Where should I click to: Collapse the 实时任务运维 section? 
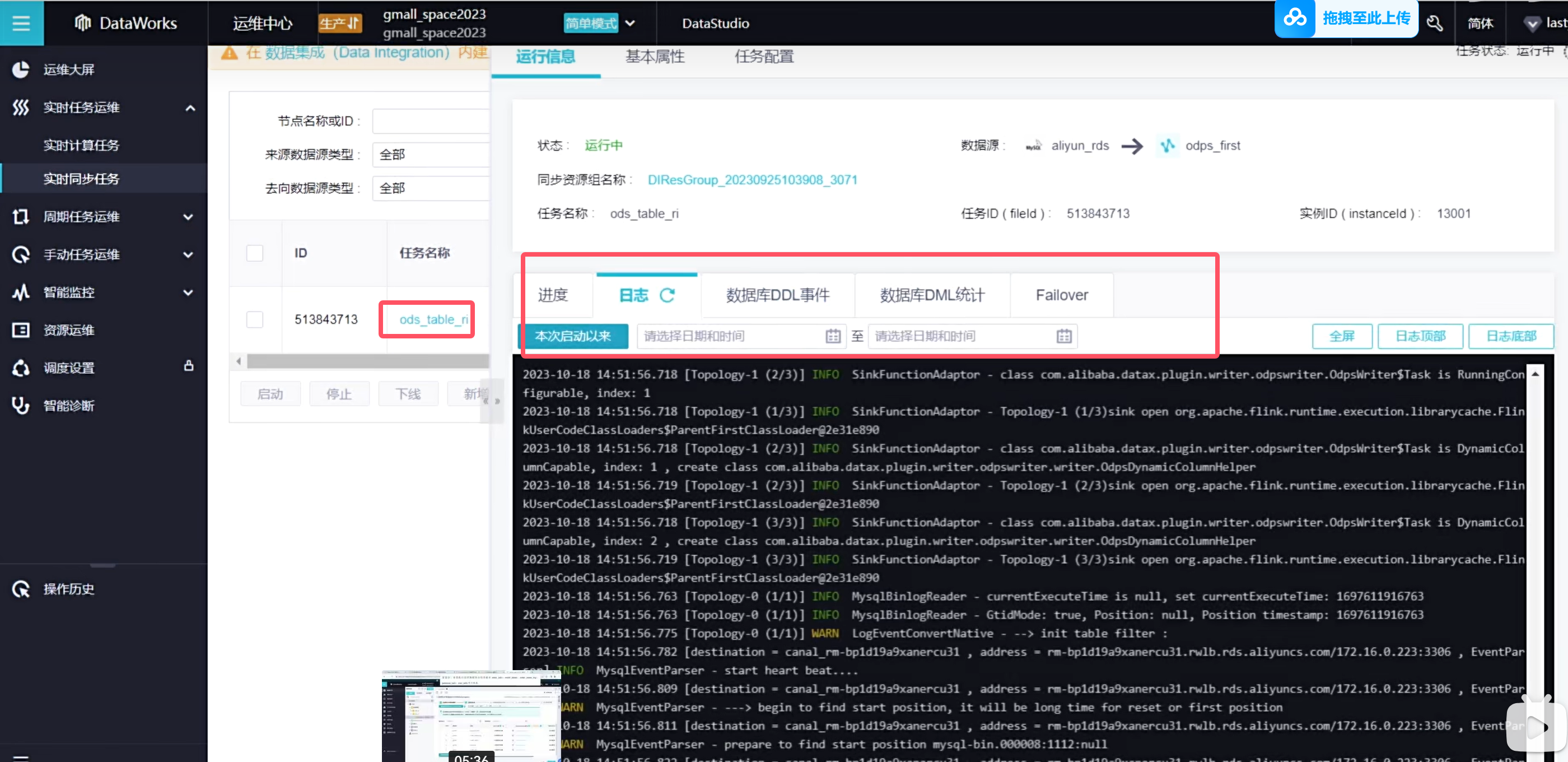pyautogui.click(x=190, y=108)
